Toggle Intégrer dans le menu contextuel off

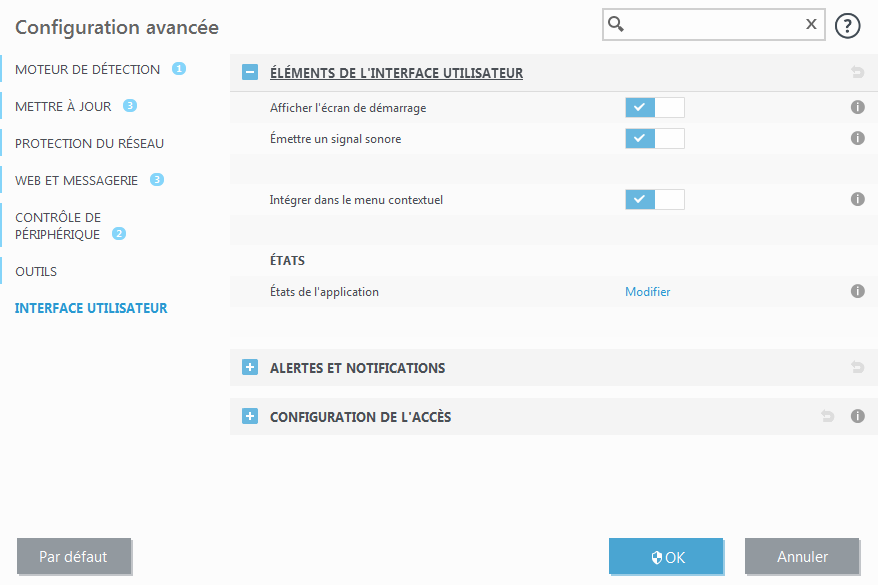pyautogui.click(x=656, y=199)
